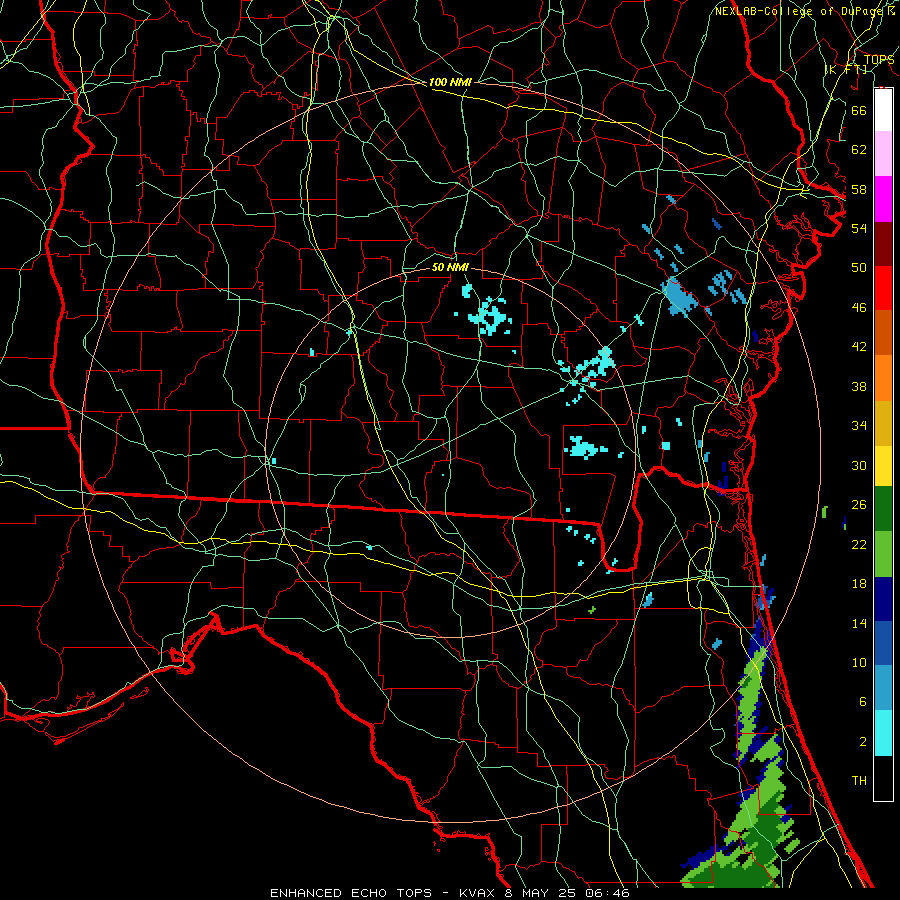Screen dimensions: 900x900
Task: Select the bright orange legend swatch
Action: 883,378
